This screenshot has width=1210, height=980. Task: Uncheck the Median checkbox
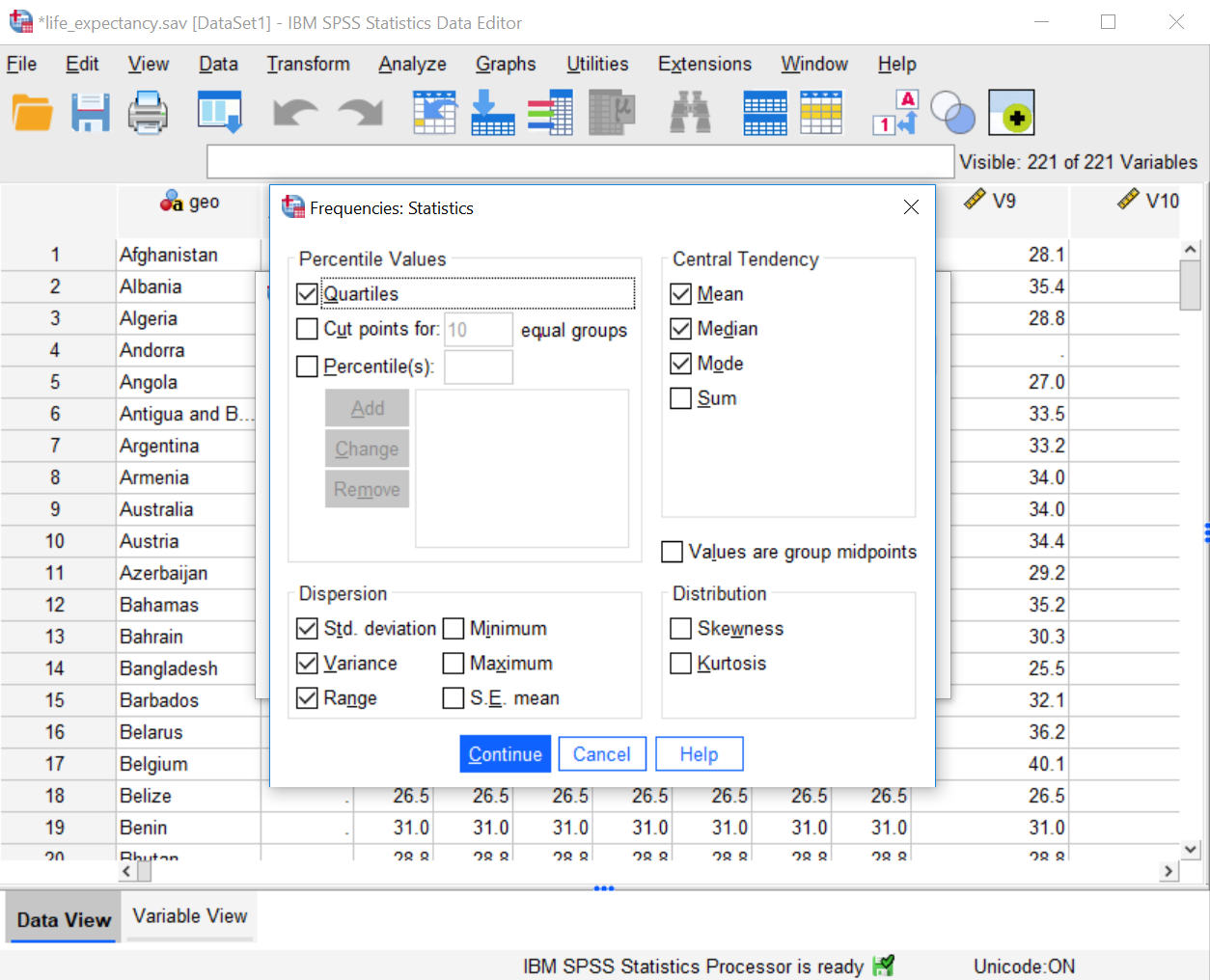[x=680, y=329]
